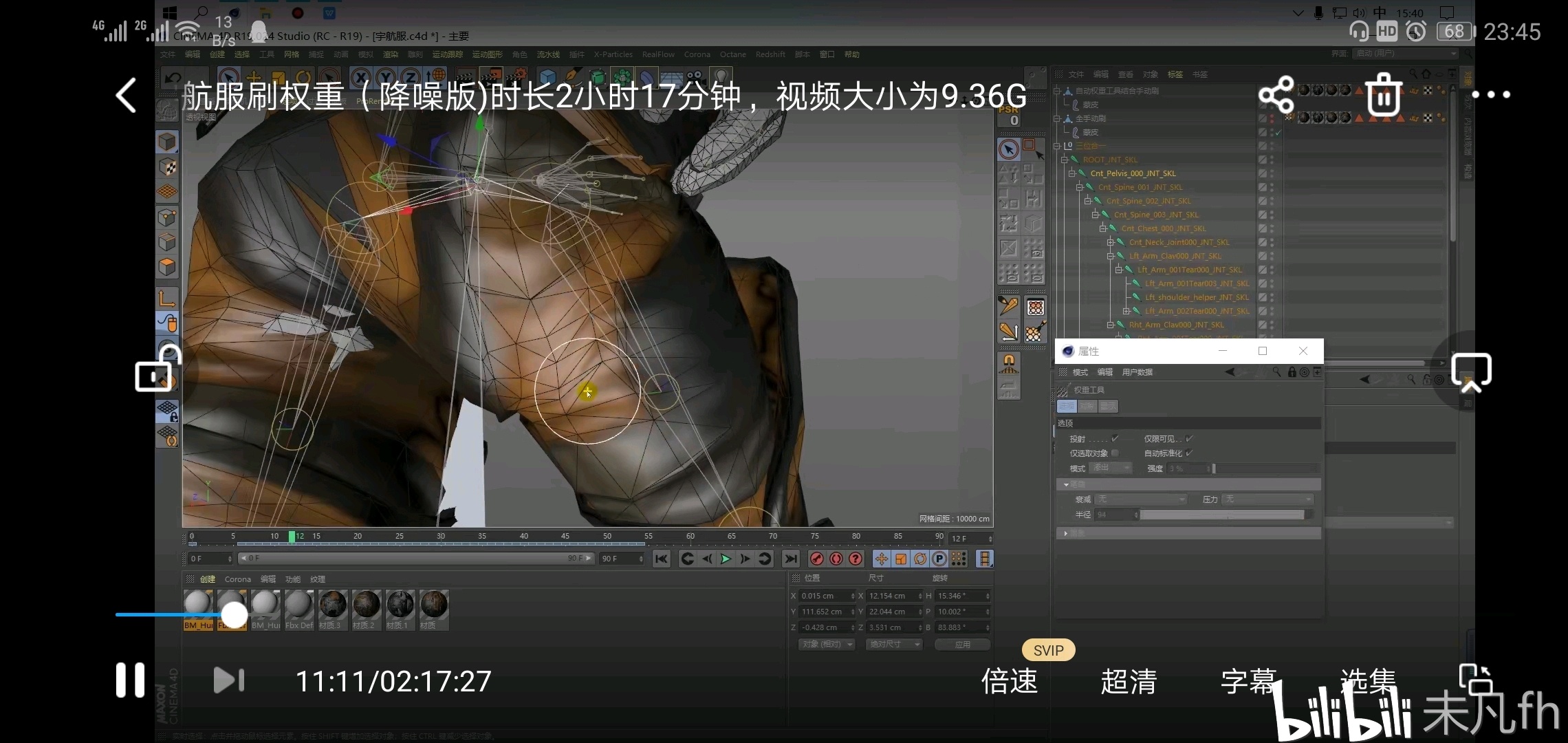The height and width of the screenshot is (743, 1568).
Task: Select the Live Selection arrow in side palette
Action: pos(1008,149)
